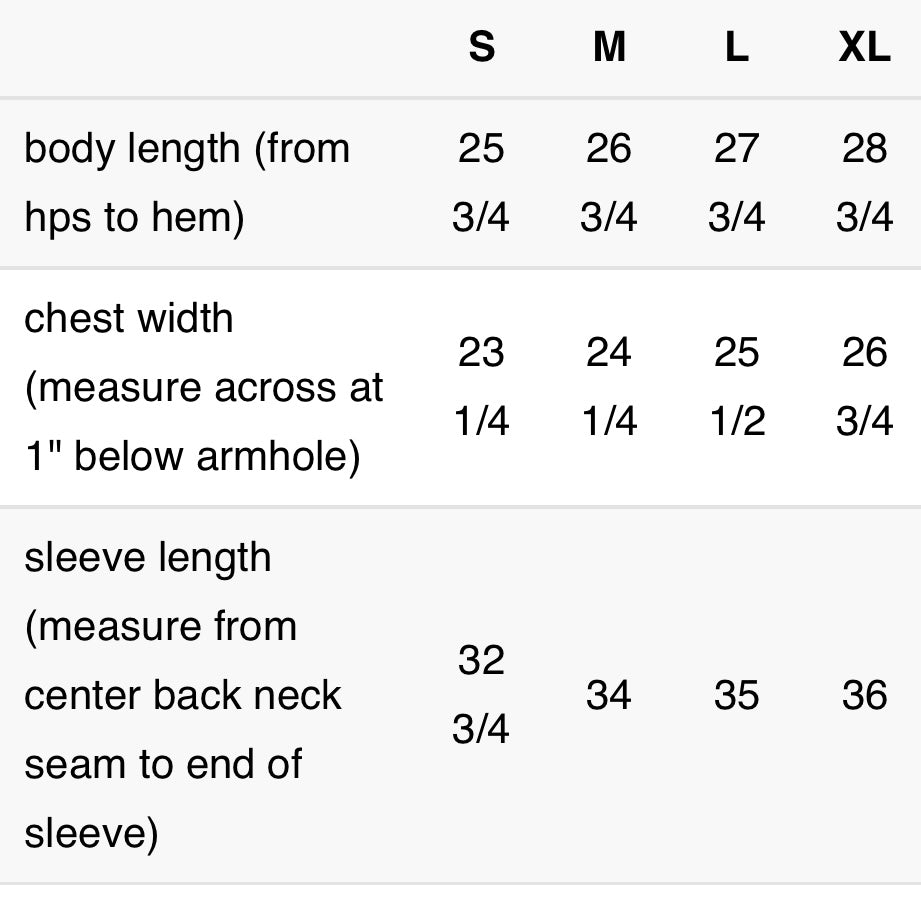Click sleeve length value 36 for XL
This screenshot has height=911, width=921.
click(864, 695)
